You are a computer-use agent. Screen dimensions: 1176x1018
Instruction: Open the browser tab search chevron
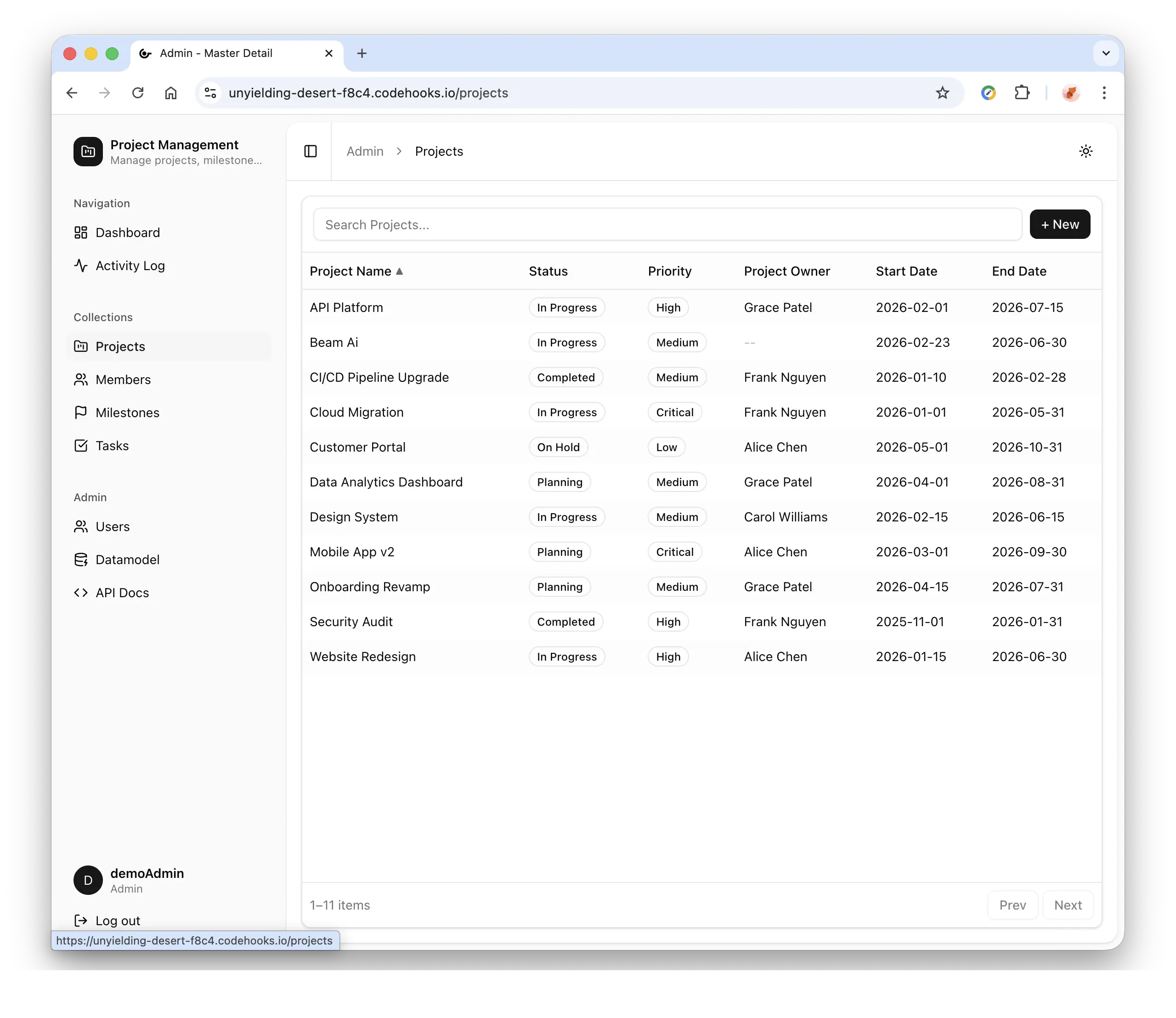tap(1105, 53)
